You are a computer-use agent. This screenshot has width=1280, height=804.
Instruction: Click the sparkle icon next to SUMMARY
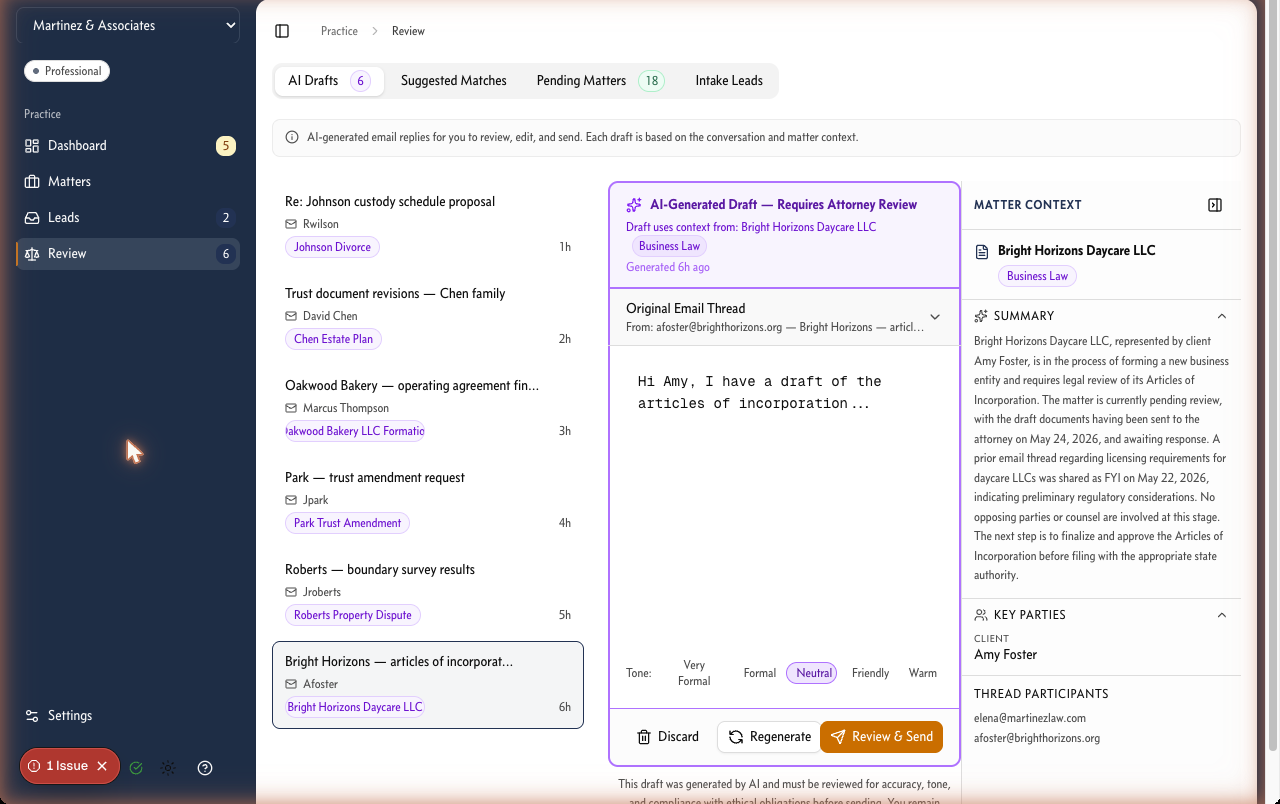click(981, 316)
